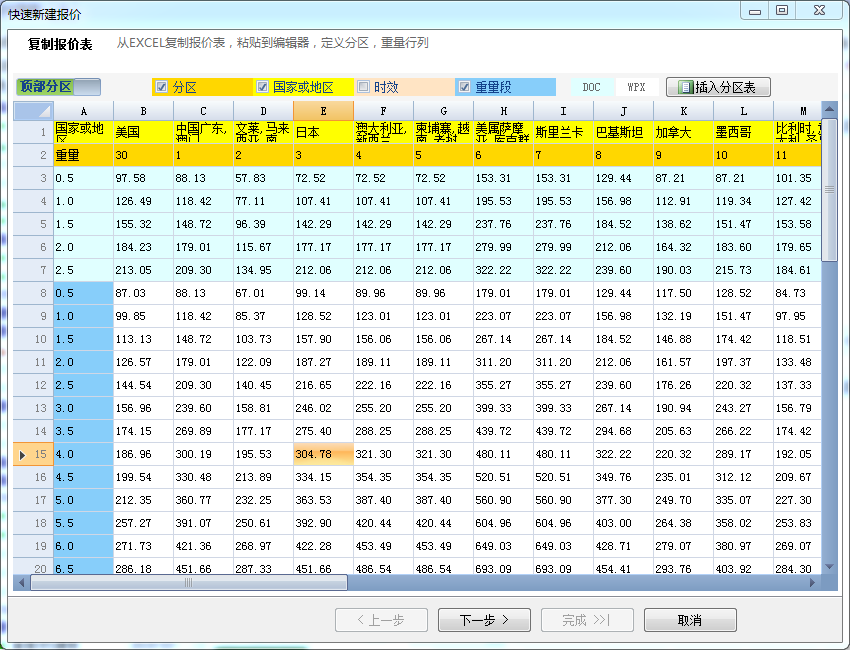Image resolution: width=850 pixels, height=650 pixels.
Task: Go to next step with 下一步
Action: coord(484,620)
